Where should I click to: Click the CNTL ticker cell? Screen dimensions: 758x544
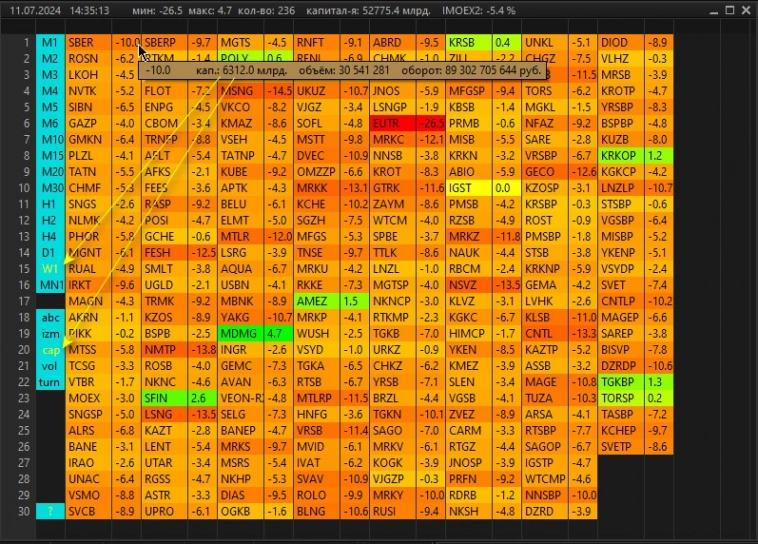click(x=545, y=334)
